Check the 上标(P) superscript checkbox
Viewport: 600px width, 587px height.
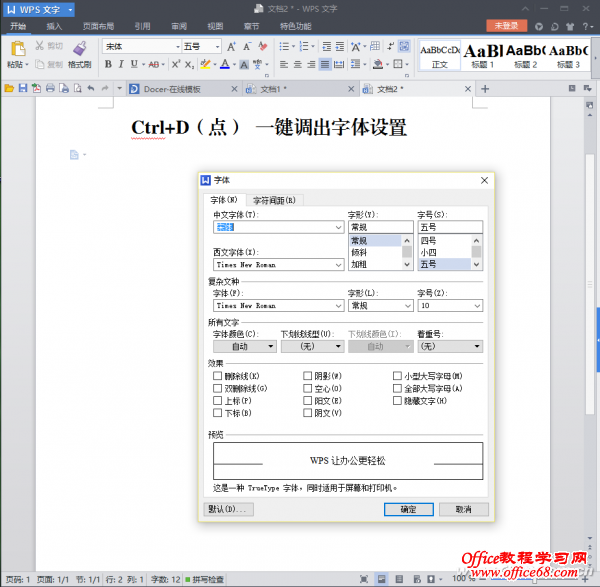pyautogui.click(x=217, y=401)
